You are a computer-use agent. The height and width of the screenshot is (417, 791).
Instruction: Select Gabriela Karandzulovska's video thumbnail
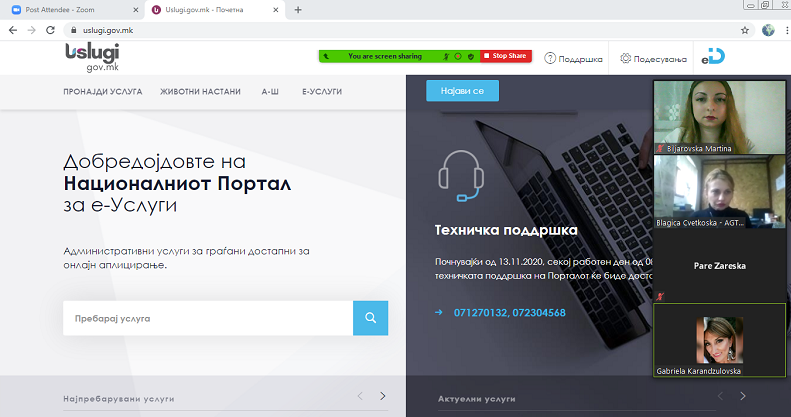click(x=718, y=340)
